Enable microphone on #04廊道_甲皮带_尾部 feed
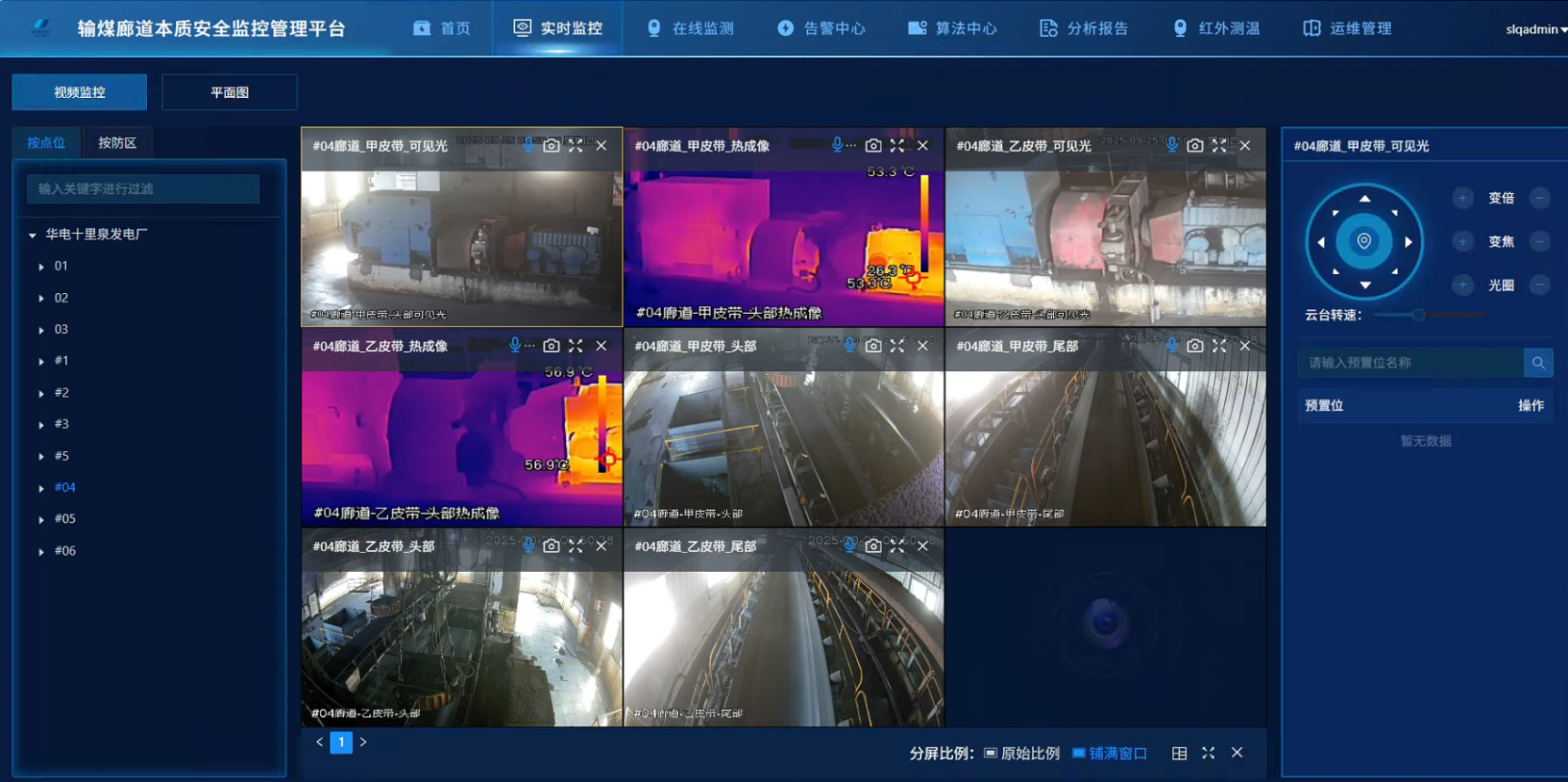 point(1172,346)
